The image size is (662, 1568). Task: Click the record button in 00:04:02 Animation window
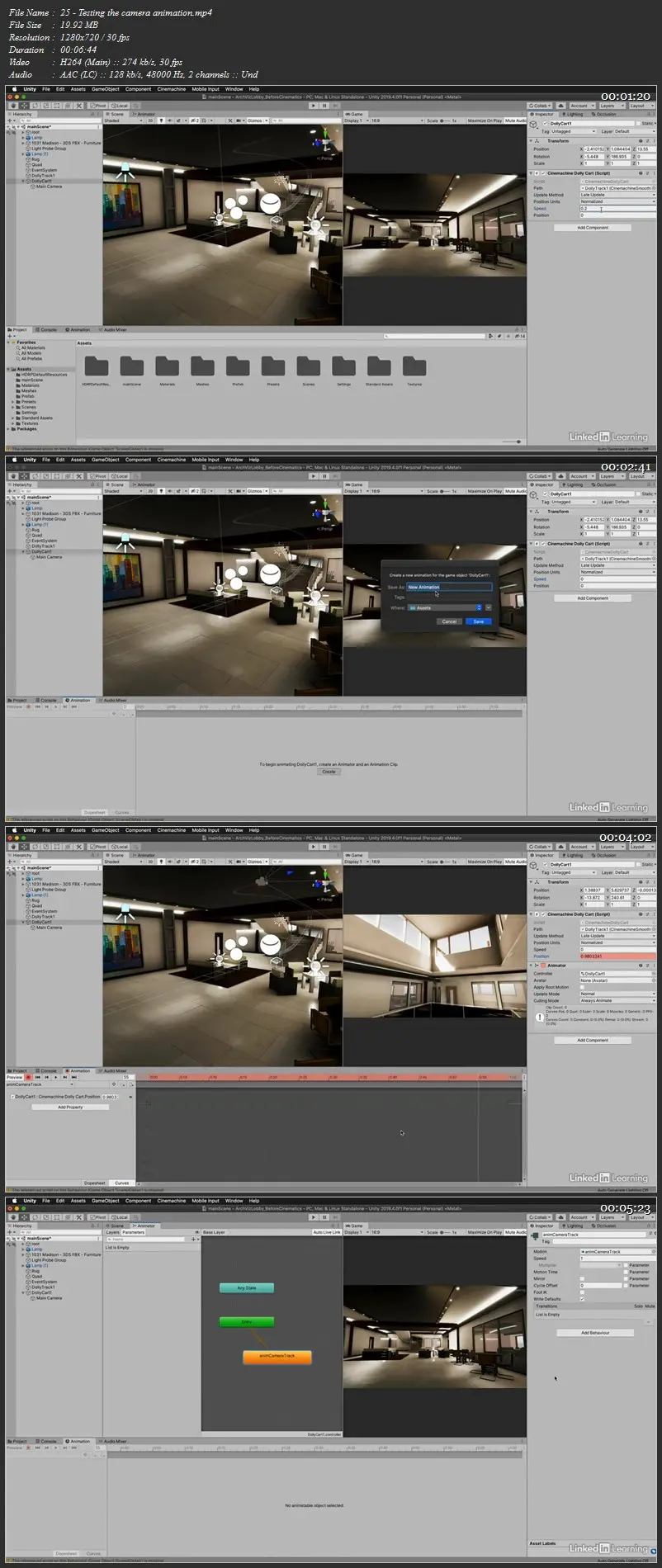click(28, 1077)
